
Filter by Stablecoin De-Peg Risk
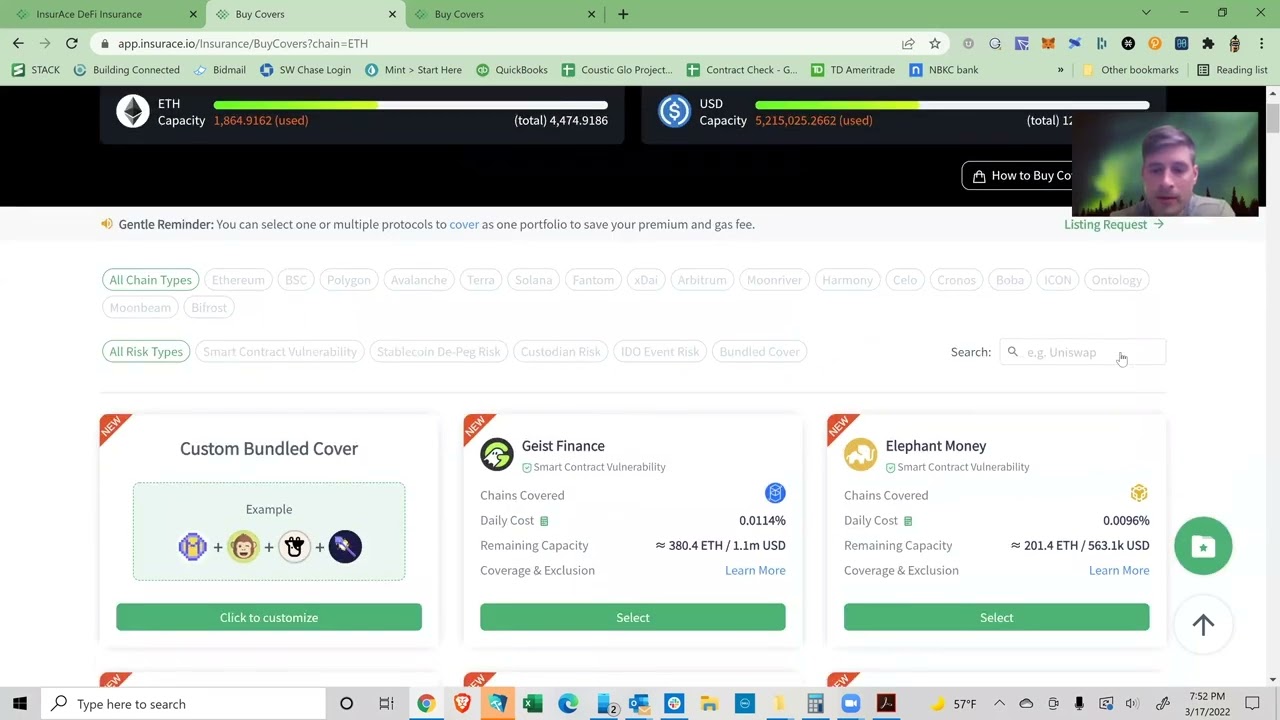click(x=438, y=352)
